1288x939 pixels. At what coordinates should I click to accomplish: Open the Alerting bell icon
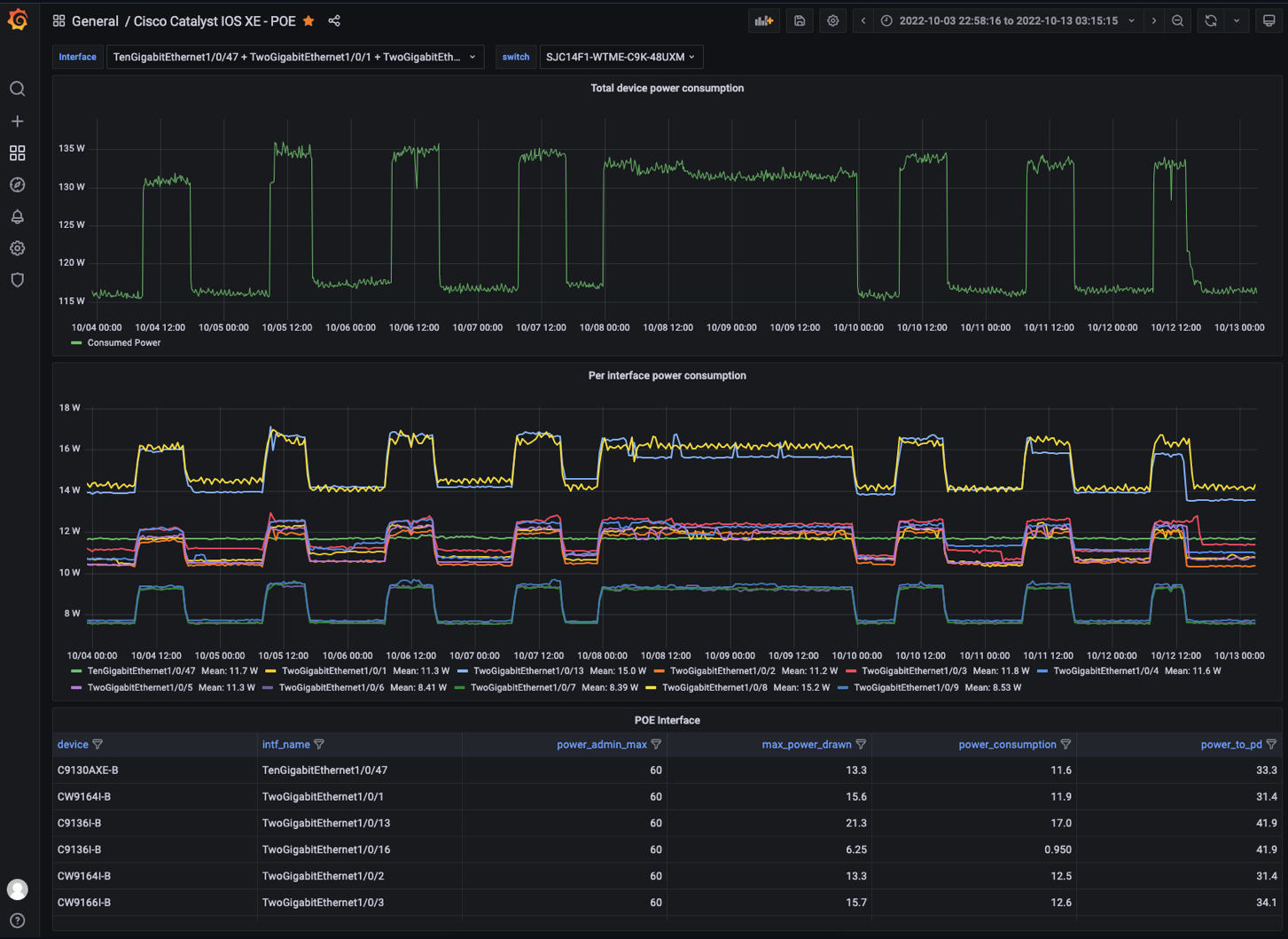[x=18, y=216]
